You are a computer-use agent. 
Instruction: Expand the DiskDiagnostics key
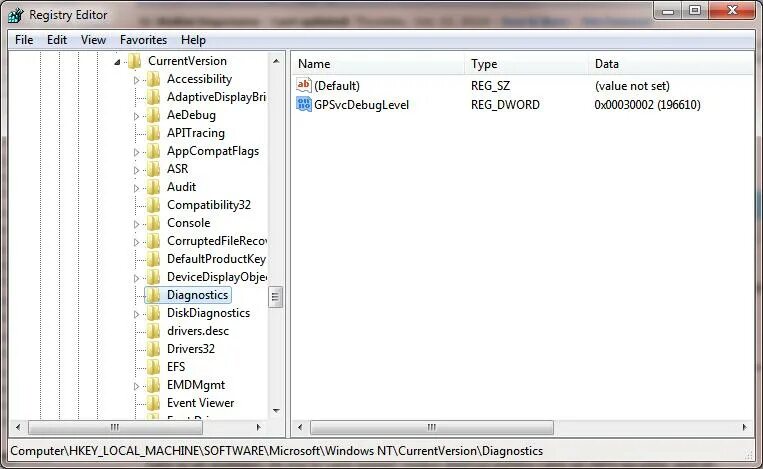(x=136, y=314)
